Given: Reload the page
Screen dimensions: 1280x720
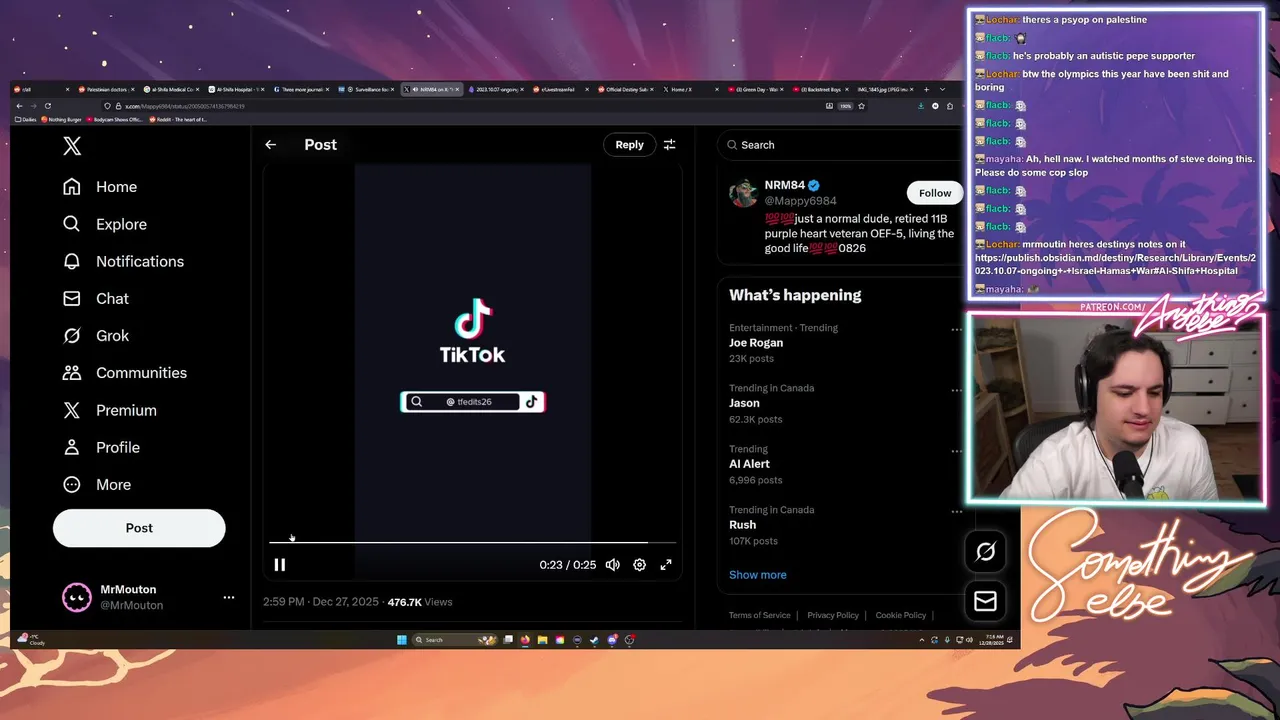Looking at the screenshot, I should [47, 106].
